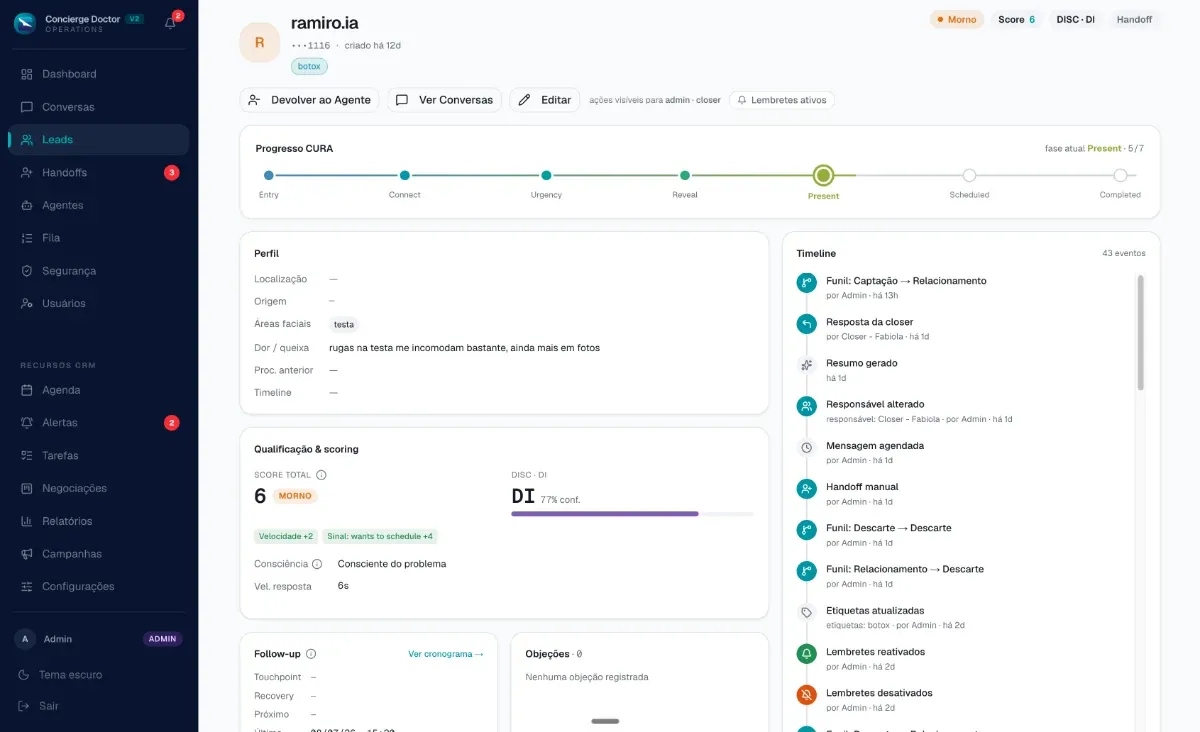
Task: Go to Conversas in the sidebar
Action: (x=98, y=107)
